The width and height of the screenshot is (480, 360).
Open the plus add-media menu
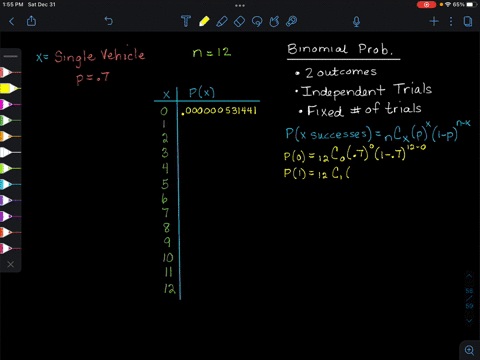(x=434, y=22)
